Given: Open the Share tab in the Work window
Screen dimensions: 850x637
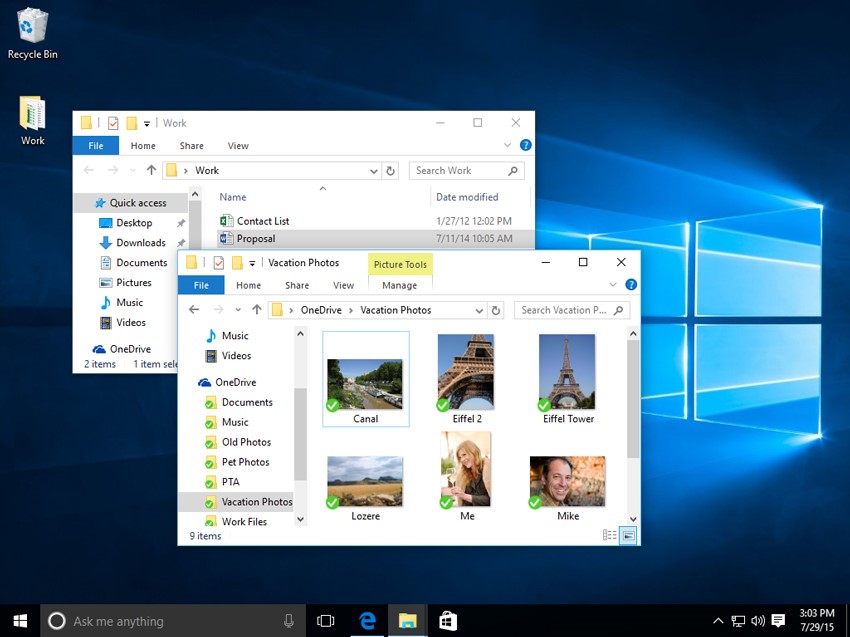Looking at the screenshot, I should [191, 146].
